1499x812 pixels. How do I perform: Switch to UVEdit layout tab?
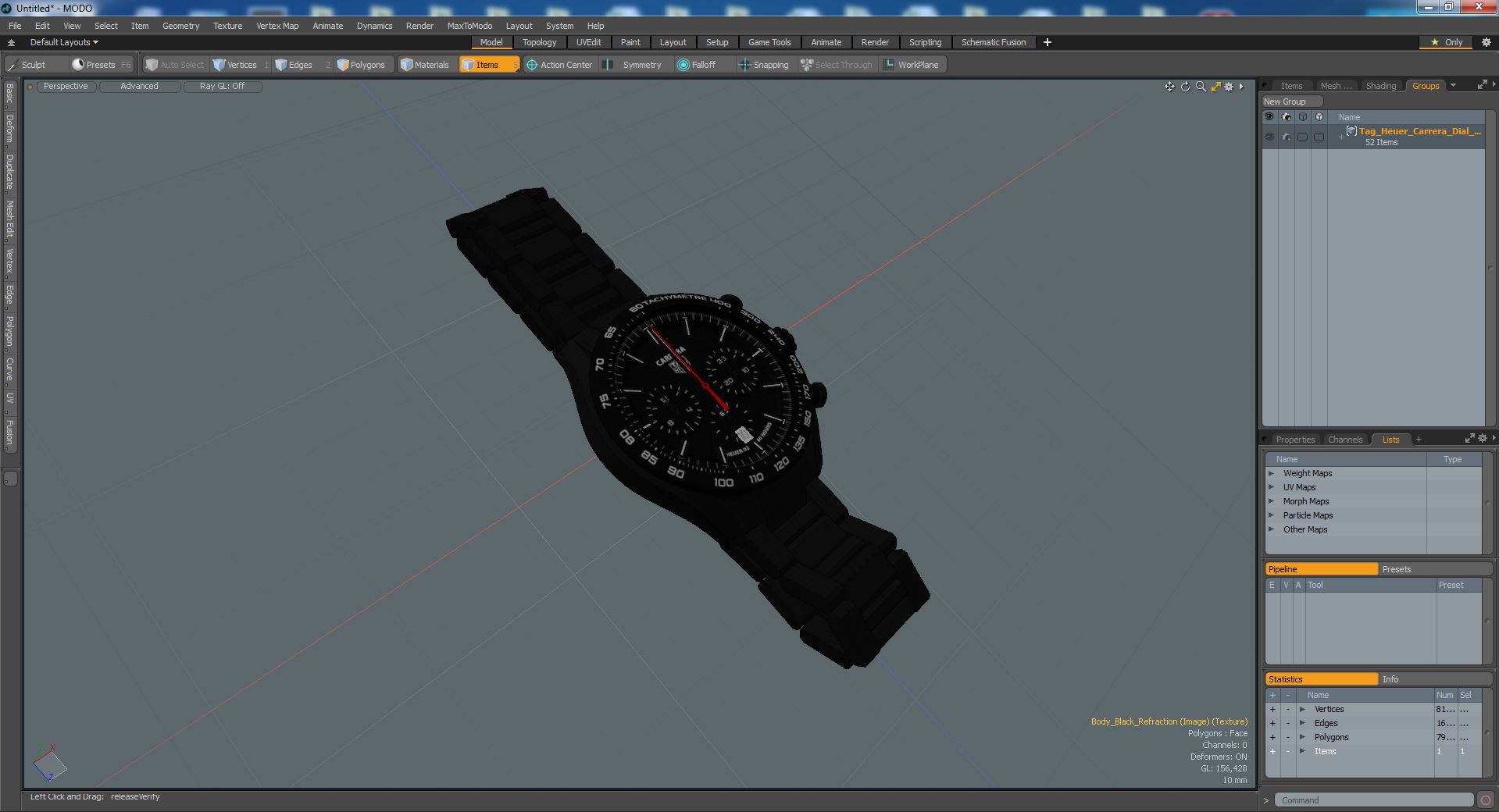pos(588,42)
